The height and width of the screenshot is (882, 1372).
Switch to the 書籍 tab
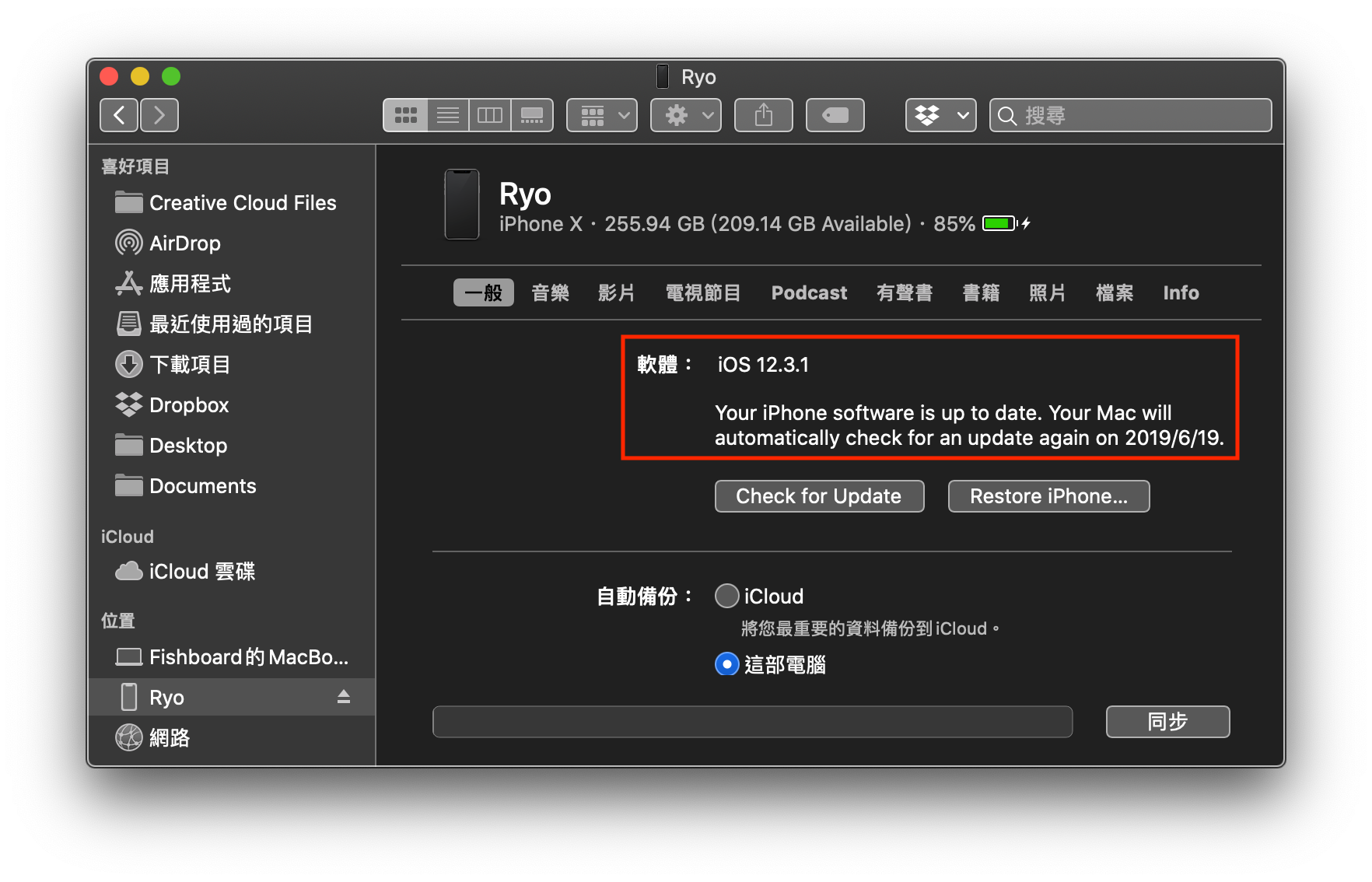pos(981,292)
